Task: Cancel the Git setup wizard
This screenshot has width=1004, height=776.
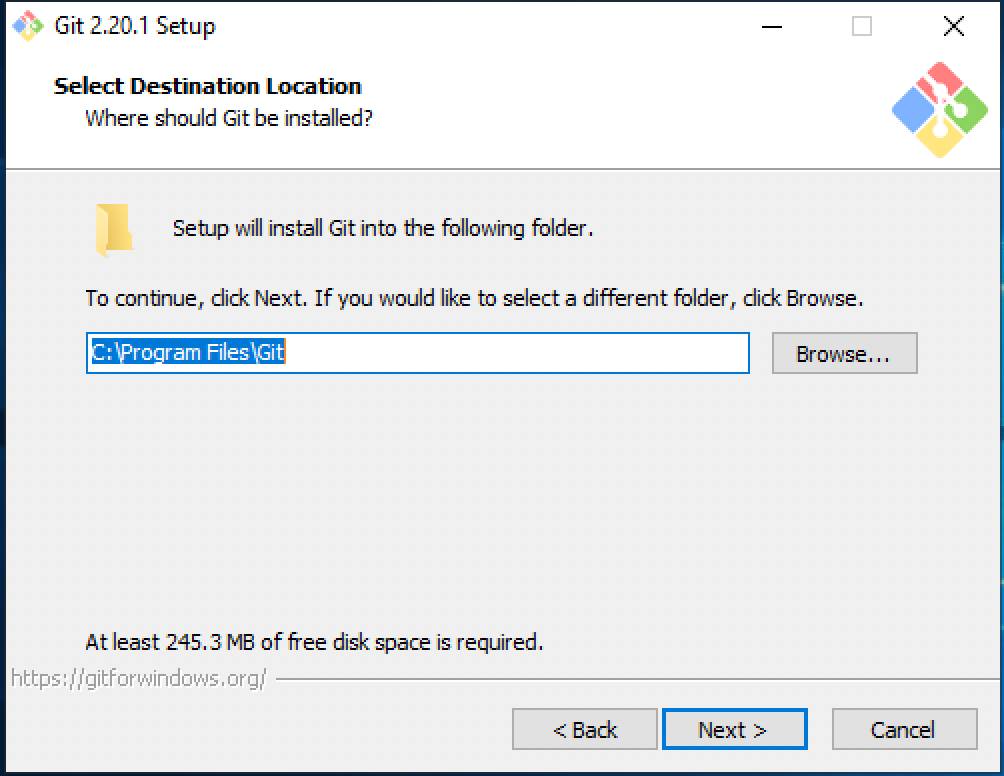Action: coord(903,729)
